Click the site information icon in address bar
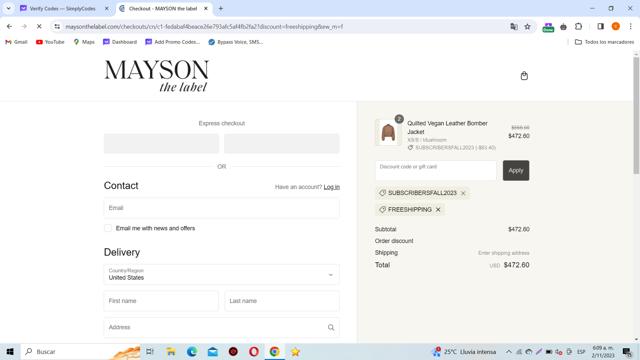 (x=57, y=27)
